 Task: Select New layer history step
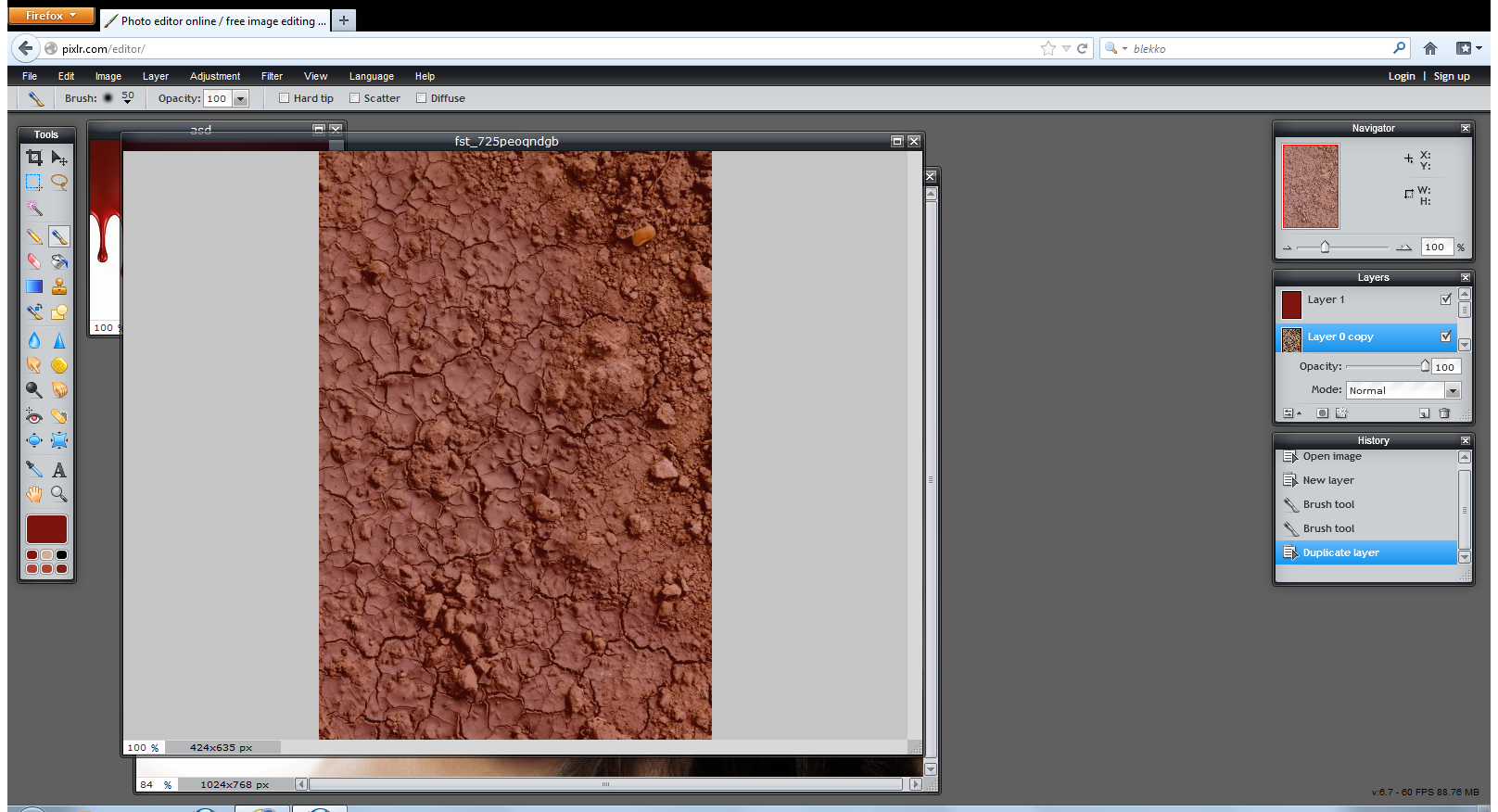(1366, 480)
